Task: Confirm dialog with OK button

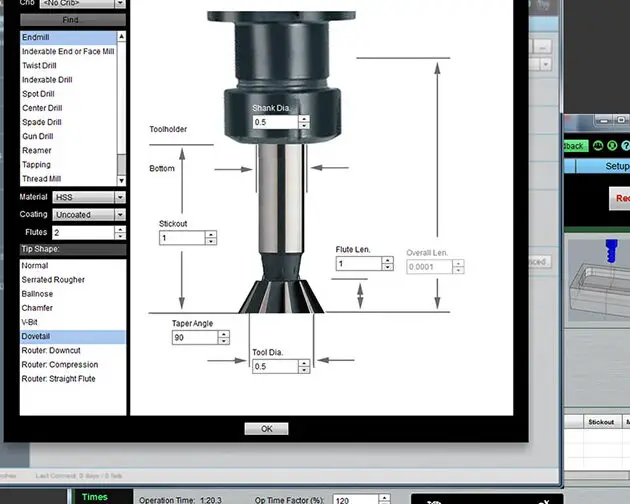Action: click(266, 429)
